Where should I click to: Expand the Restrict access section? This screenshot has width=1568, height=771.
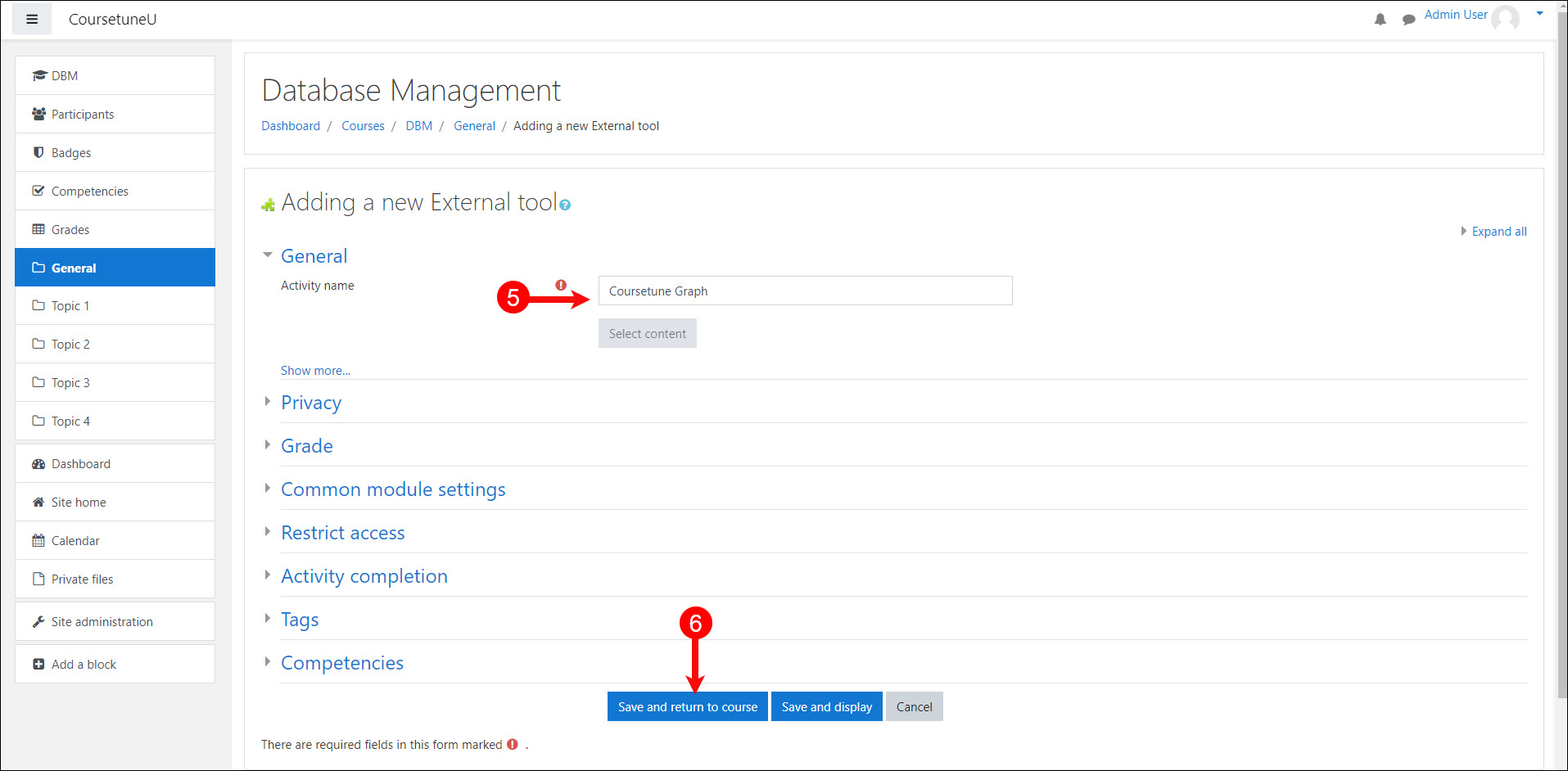[342, 533]
